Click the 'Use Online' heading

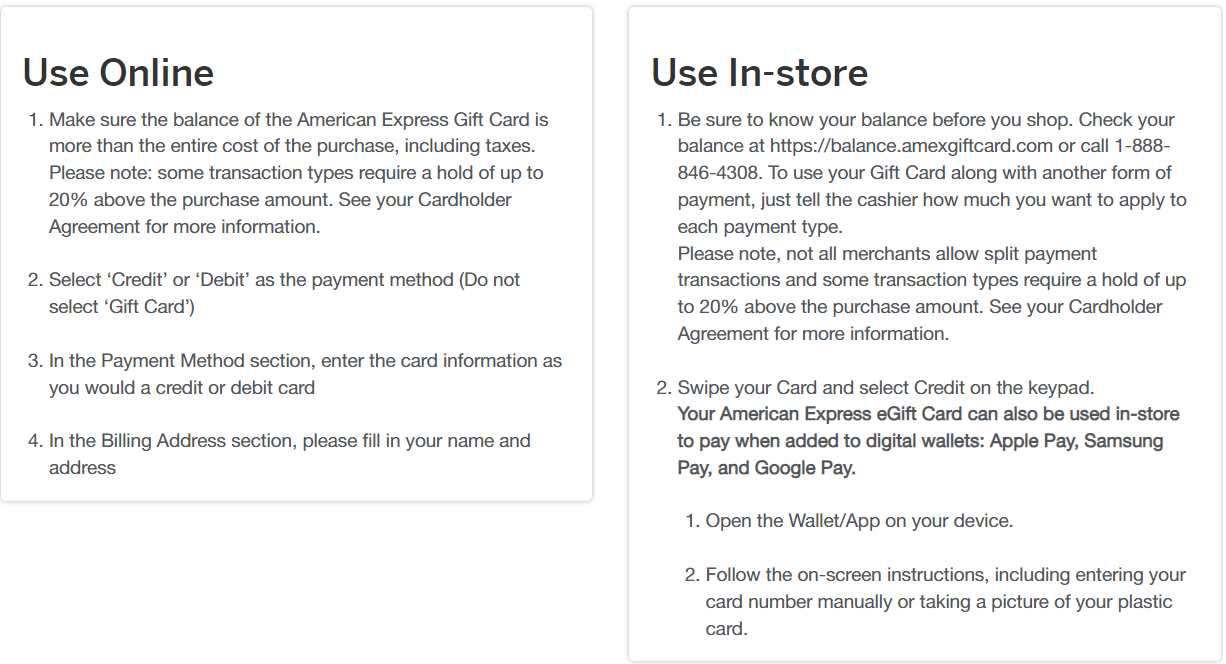(118, 73)
